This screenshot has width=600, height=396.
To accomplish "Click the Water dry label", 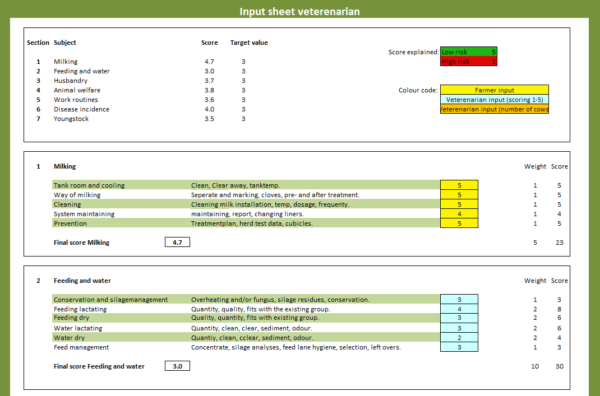I will [x=69, y=337].
